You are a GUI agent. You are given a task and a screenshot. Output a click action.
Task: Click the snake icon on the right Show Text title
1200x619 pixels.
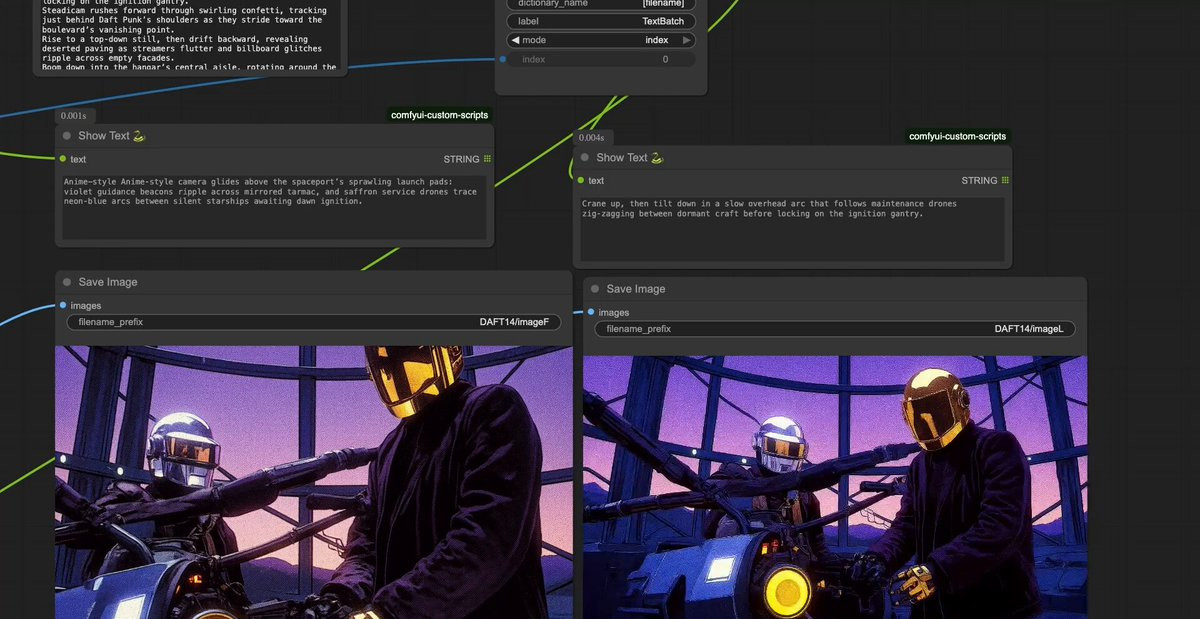pyautogui.click(x=657, y=157)
